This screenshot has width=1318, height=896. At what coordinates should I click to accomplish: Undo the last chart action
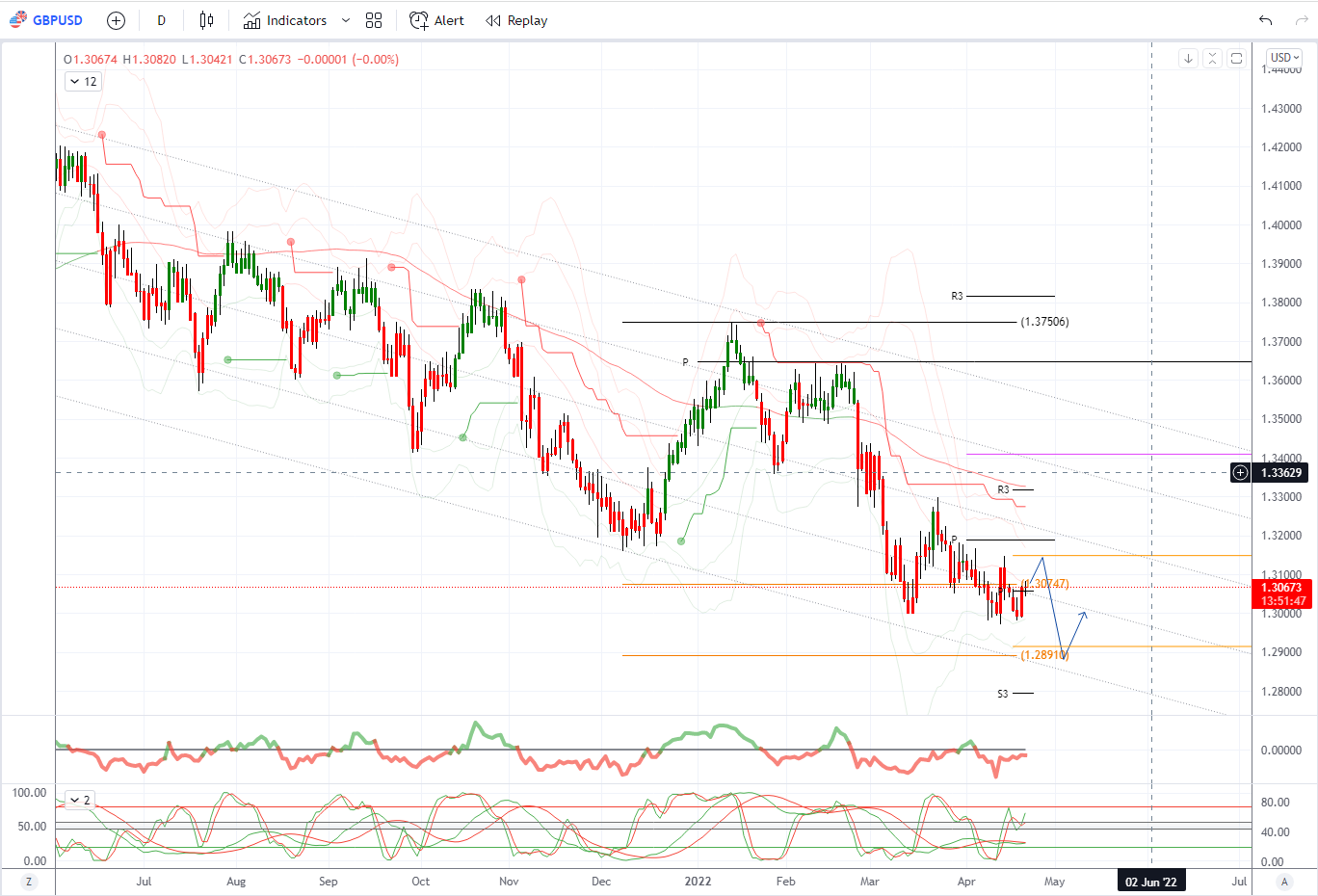pos(1265,20)
